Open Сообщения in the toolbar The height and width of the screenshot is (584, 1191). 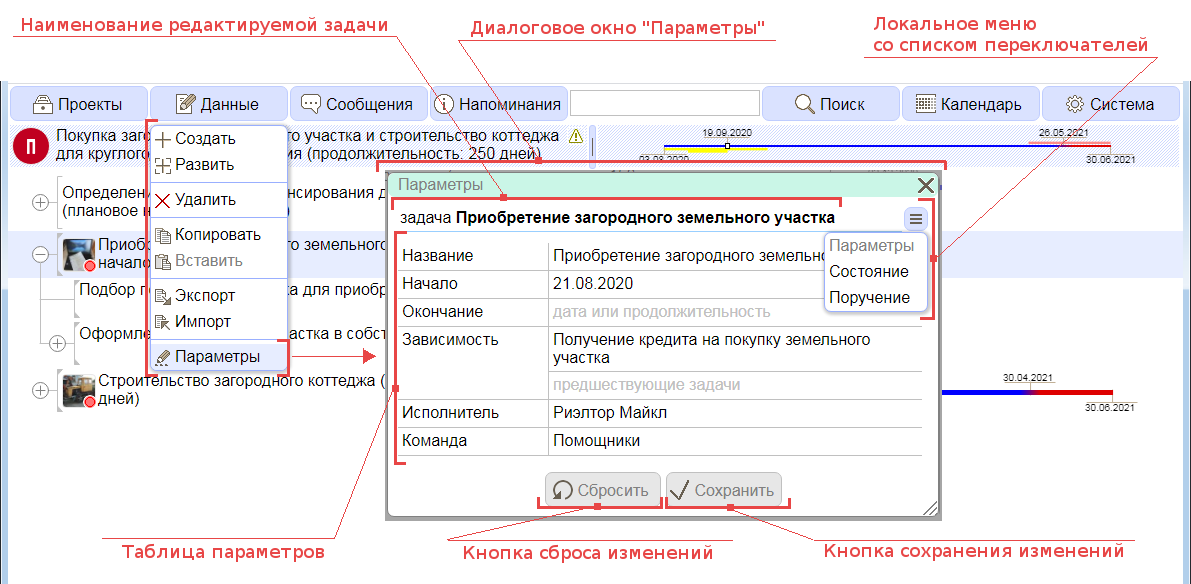pyautogui.click(x=359, y=104)
